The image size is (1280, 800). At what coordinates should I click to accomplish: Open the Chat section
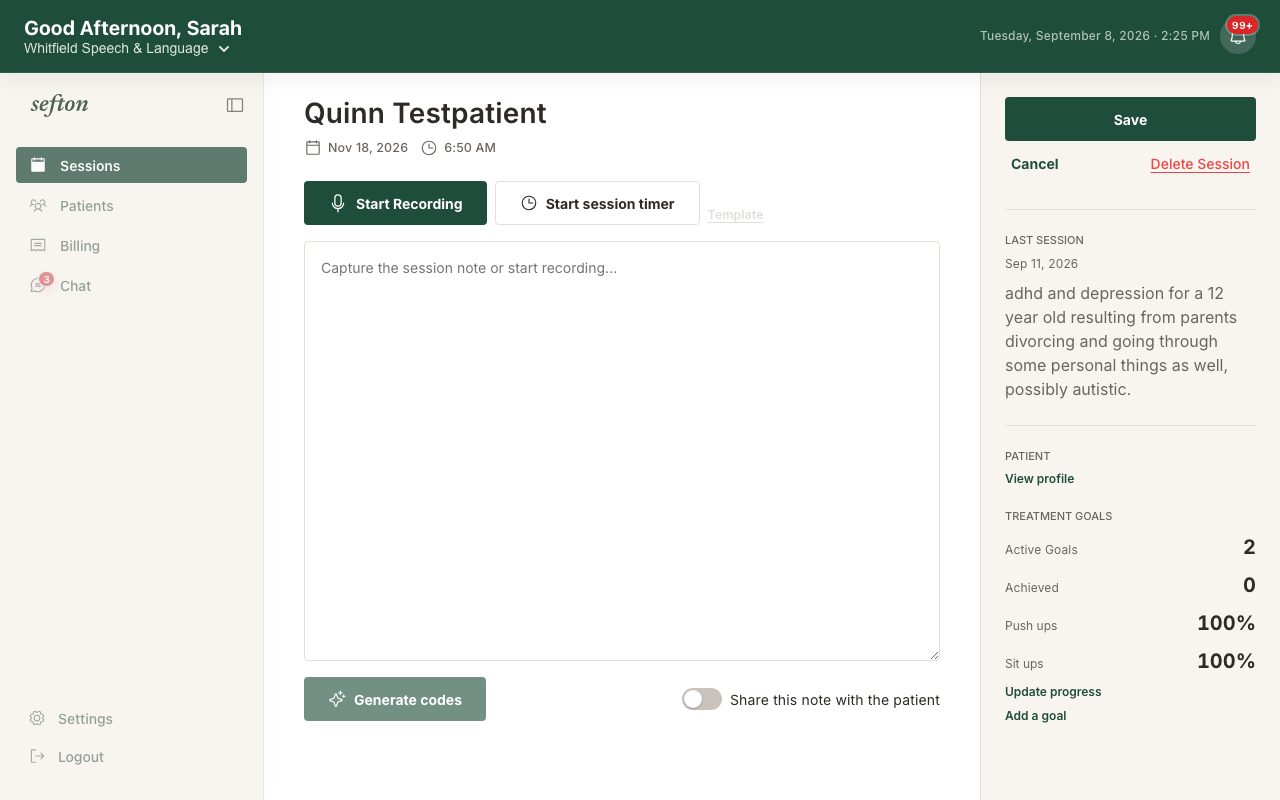click(x=131, y=285)
